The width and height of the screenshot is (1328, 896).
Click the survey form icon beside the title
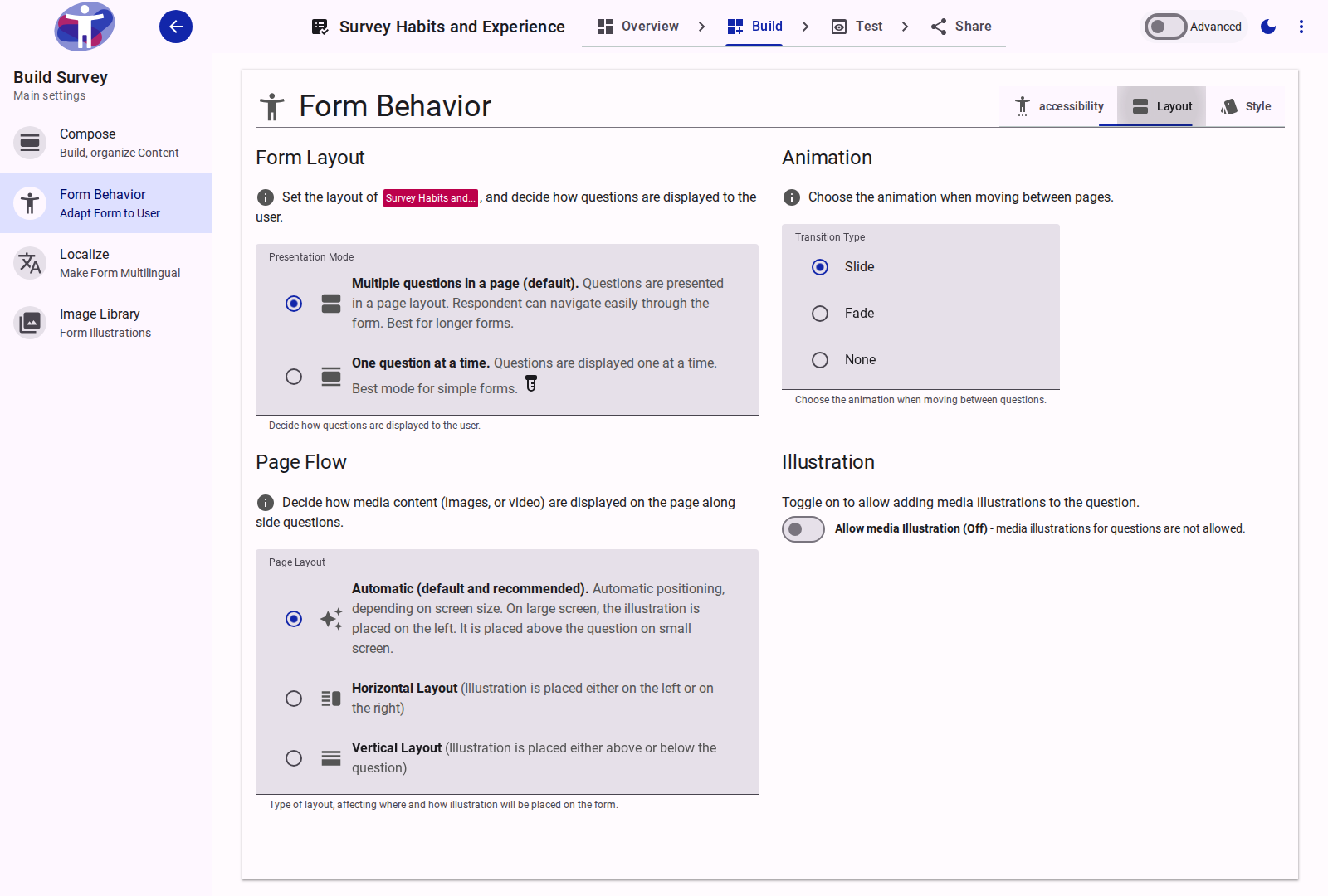pyautogui.click(x=320, y=27)
